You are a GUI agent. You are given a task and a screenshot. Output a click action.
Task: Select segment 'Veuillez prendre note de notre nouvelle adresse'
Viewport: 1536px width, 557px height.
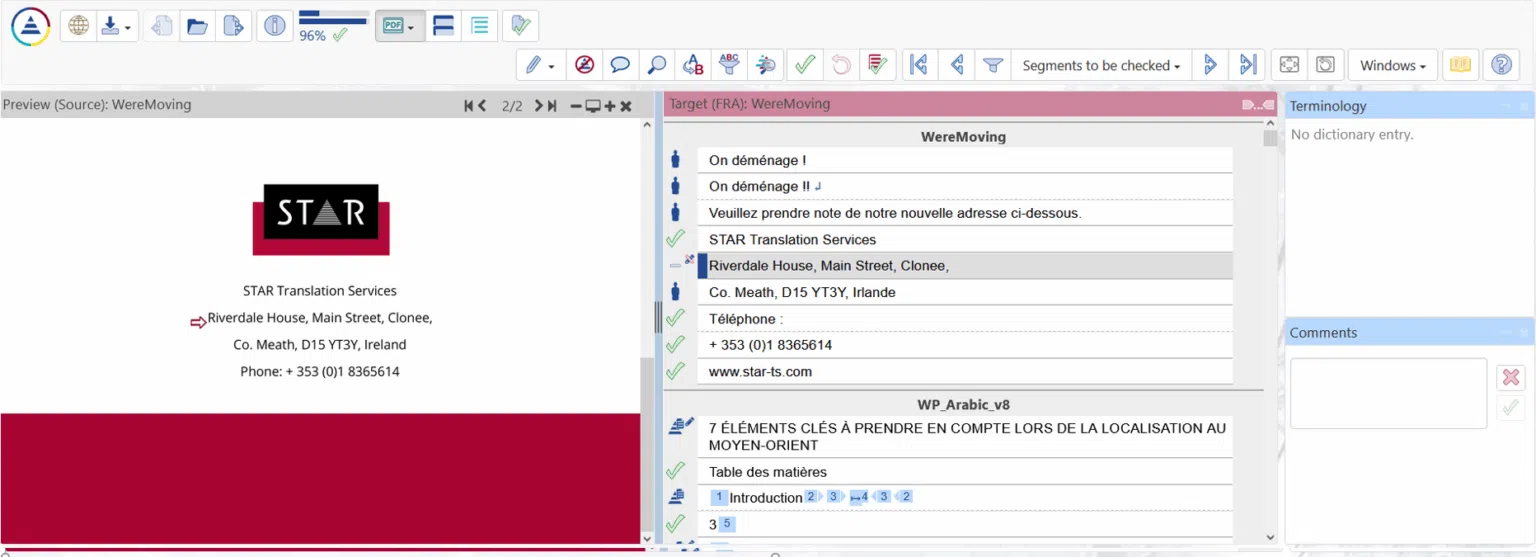click(x=966, y=213)
